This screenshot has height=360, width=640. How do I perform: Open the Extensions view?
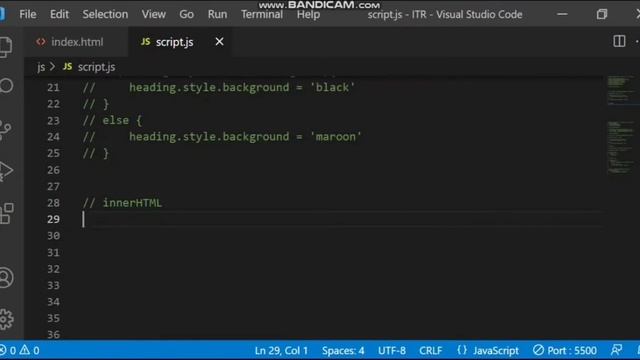7,213
